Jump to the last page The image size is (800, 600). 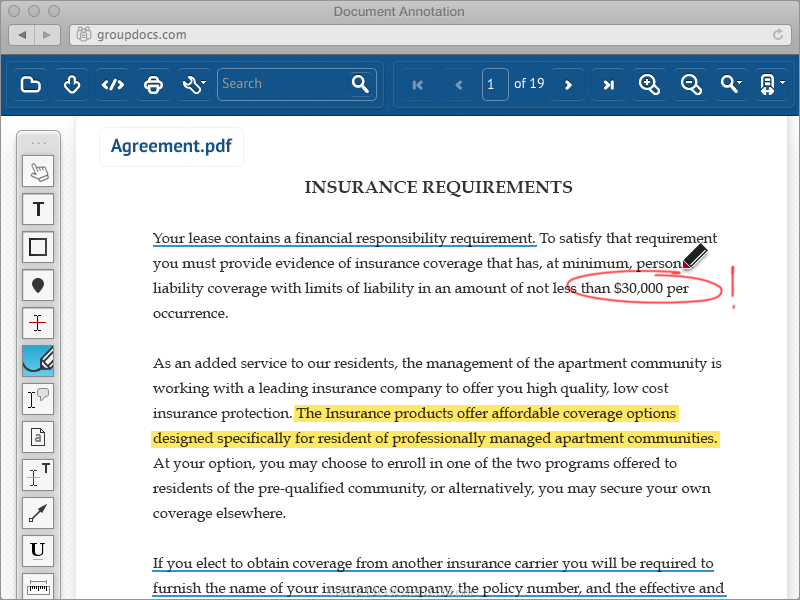(608, 85)
